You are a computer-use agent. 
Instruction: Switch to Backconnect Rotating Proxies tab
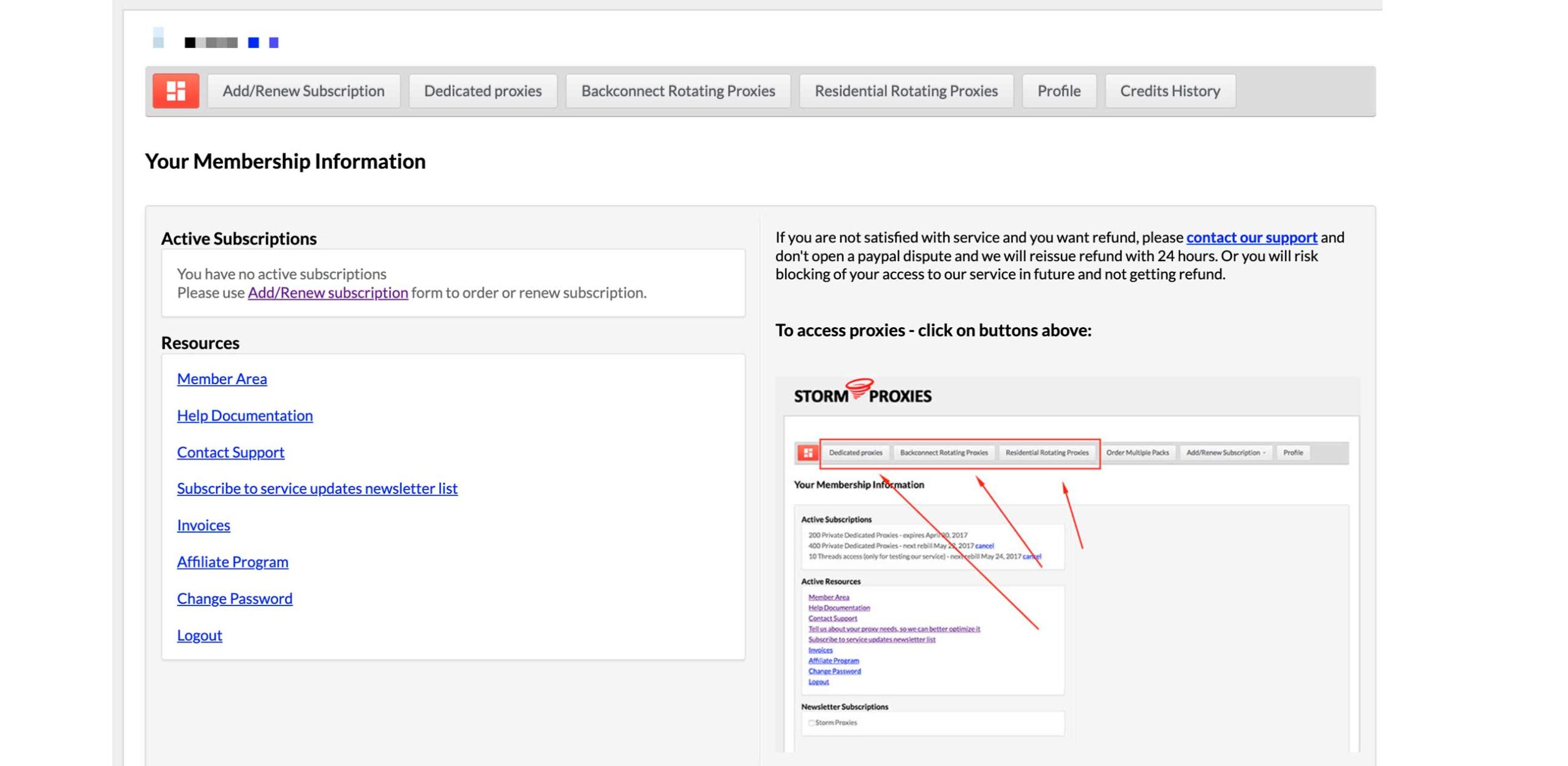(x=677, y=91)
